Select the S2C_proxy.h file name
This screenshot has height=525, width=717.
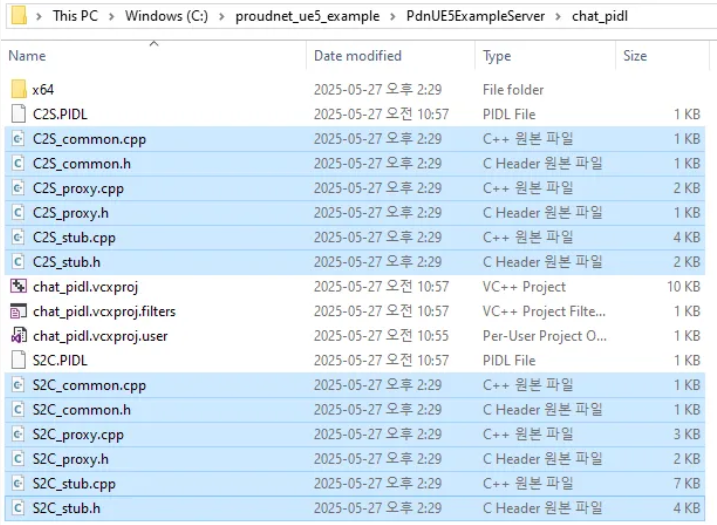point(70,459)
